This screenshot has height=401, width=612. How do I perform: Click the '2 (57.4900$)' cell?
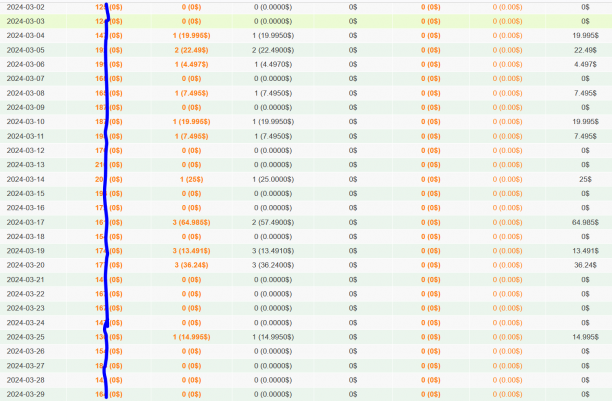[273, 222]
